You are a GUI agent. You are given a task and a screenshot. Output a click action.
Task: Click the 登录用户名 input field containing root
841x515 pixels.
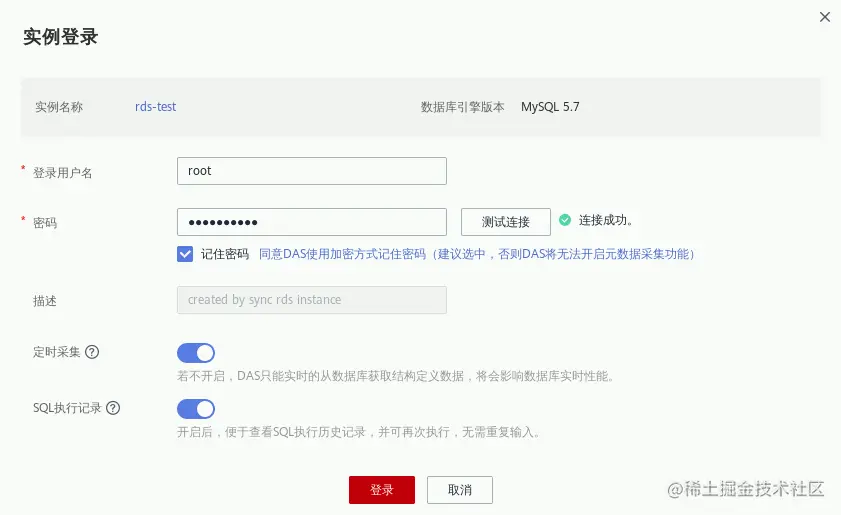(x=312, y=171)
